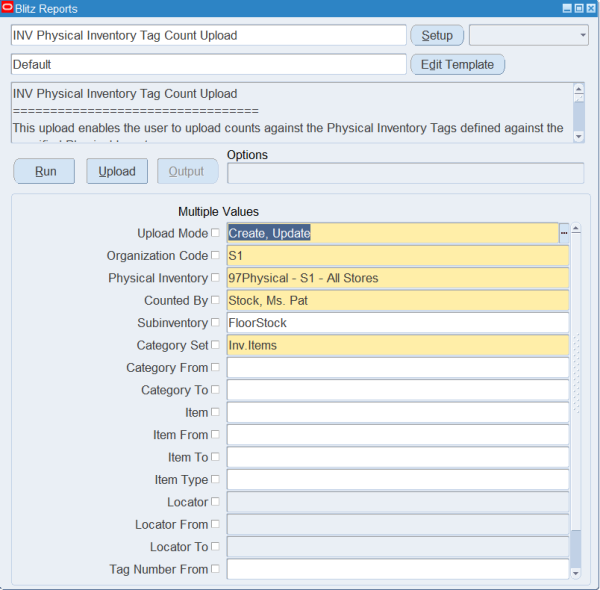Screen dimensions: 600x590
Task: Tick Multiple Values checkbox for Item To
Action: [215, 456]
